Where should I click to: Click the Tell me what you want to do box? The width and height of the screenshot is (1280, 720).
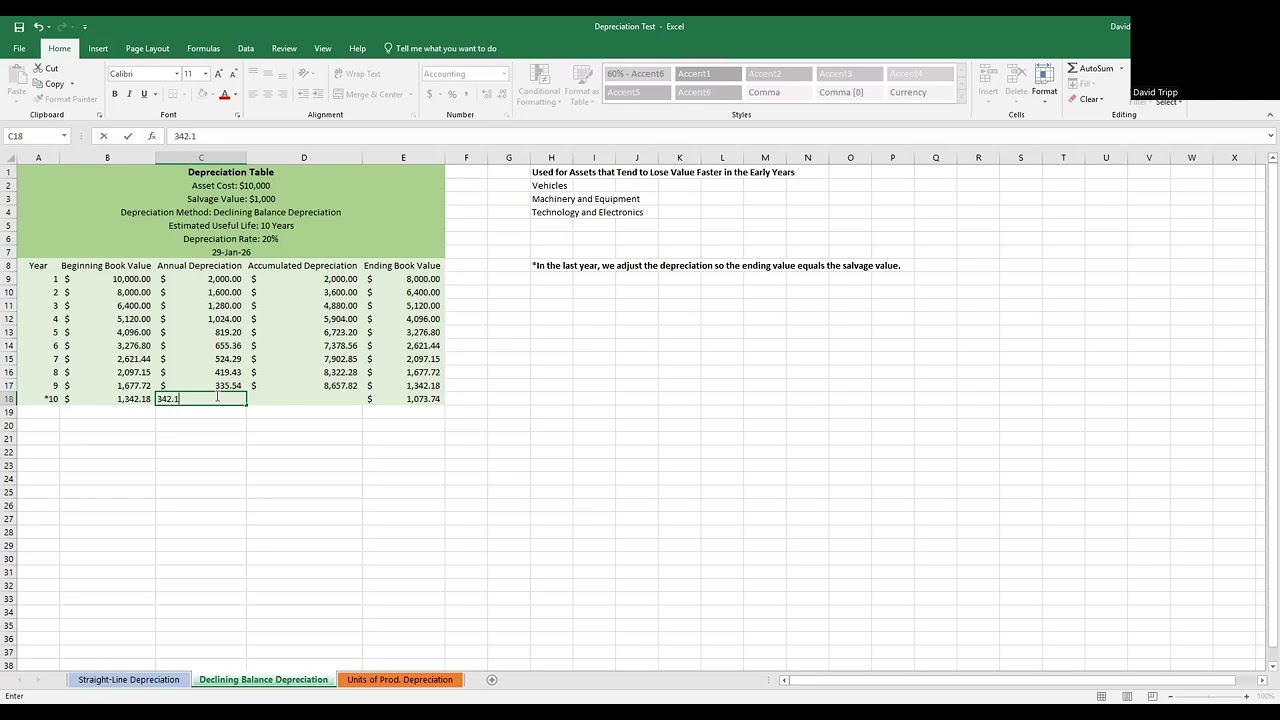(x=440, y=48)
